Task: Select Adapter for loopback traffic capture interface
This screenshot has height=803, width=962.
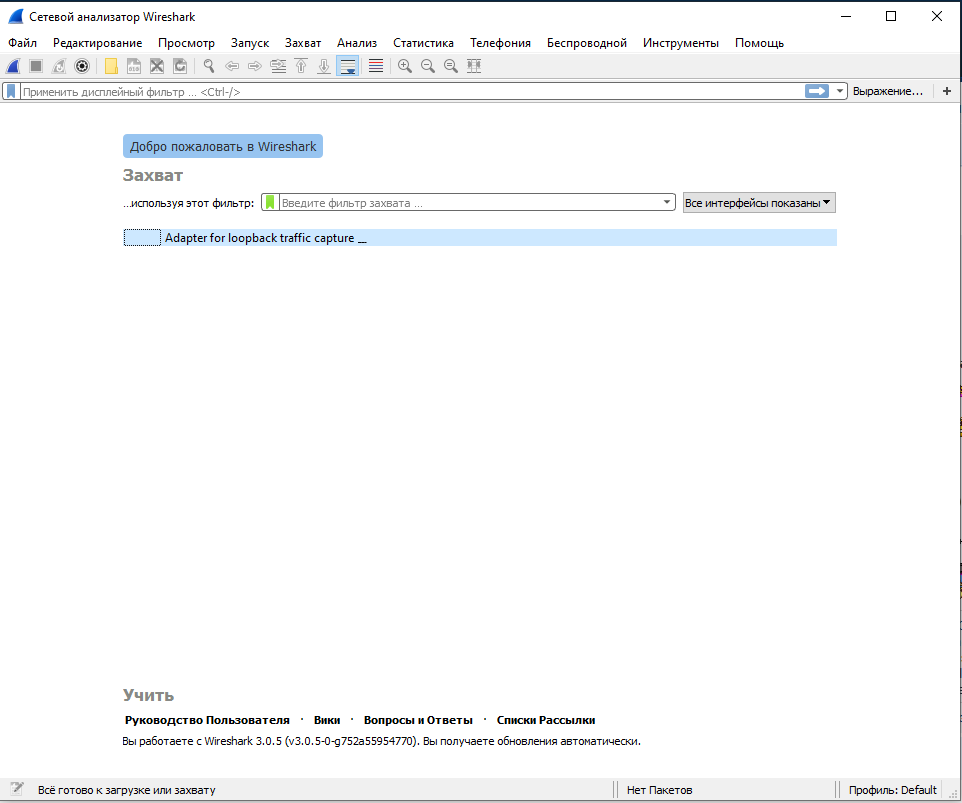Action: (x=480, y=238)
